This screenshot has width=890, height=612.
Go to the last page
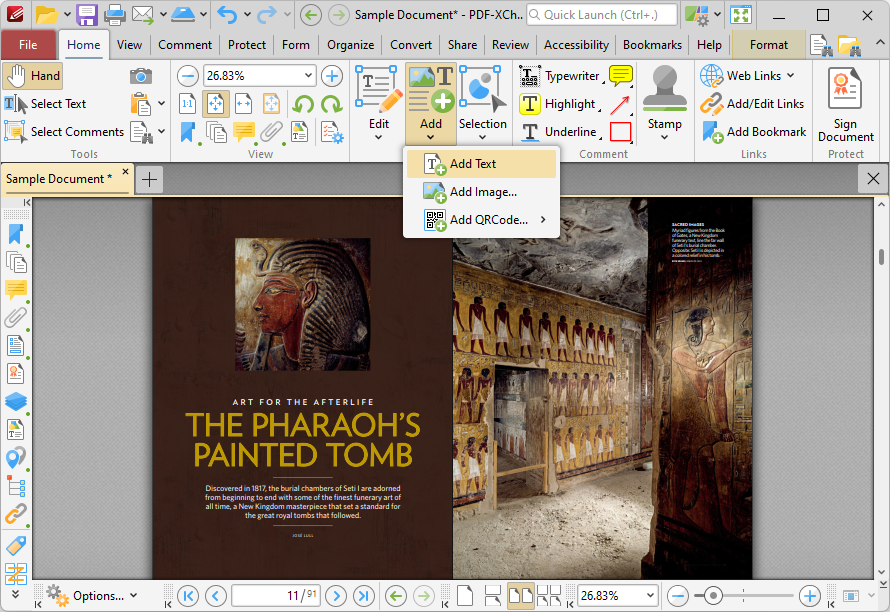click(363, 596)
